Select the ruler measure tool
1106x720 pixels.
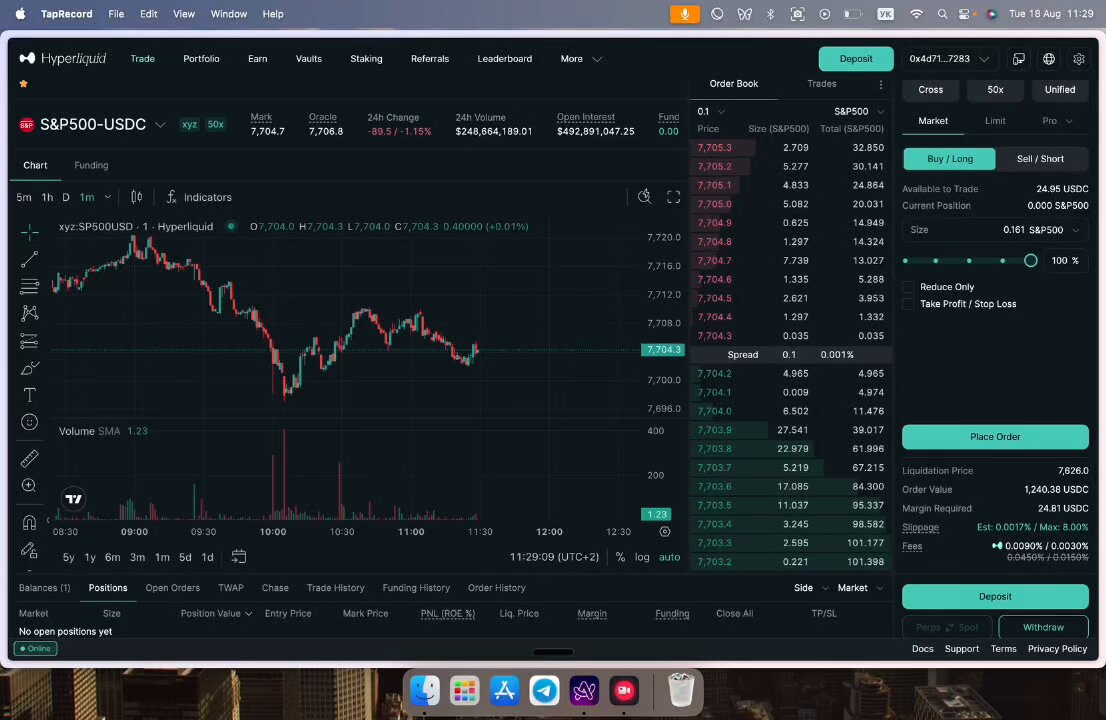30,459
